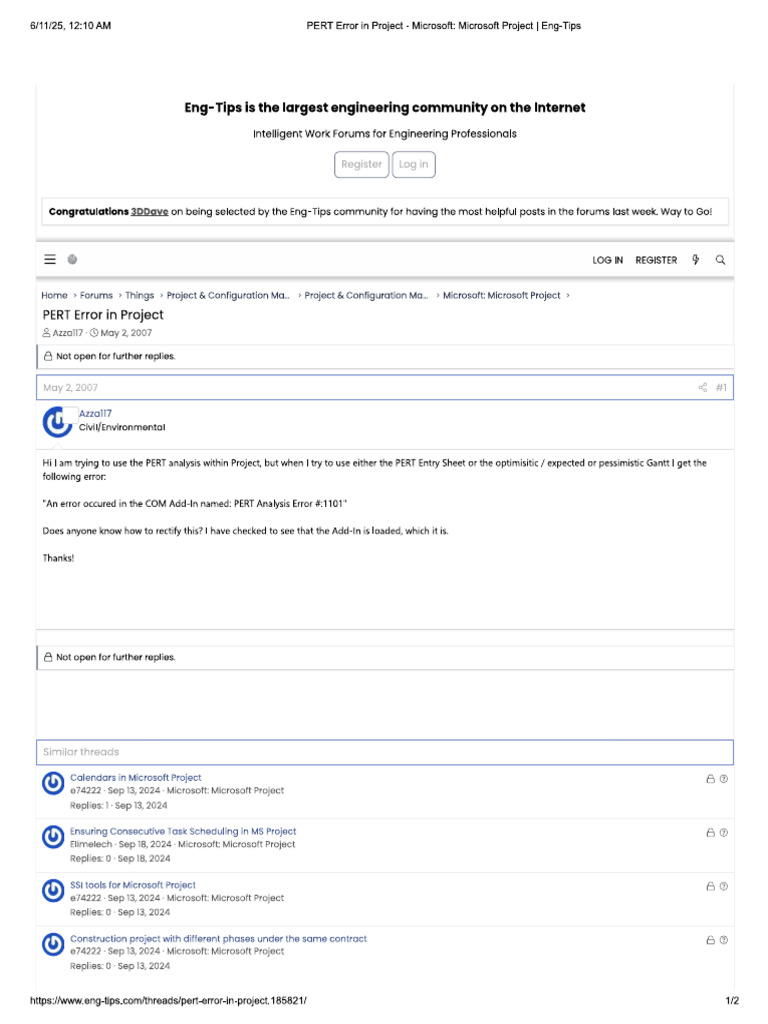
Task: Select REGISTER in the navigation bar
Action: (656, 260)
